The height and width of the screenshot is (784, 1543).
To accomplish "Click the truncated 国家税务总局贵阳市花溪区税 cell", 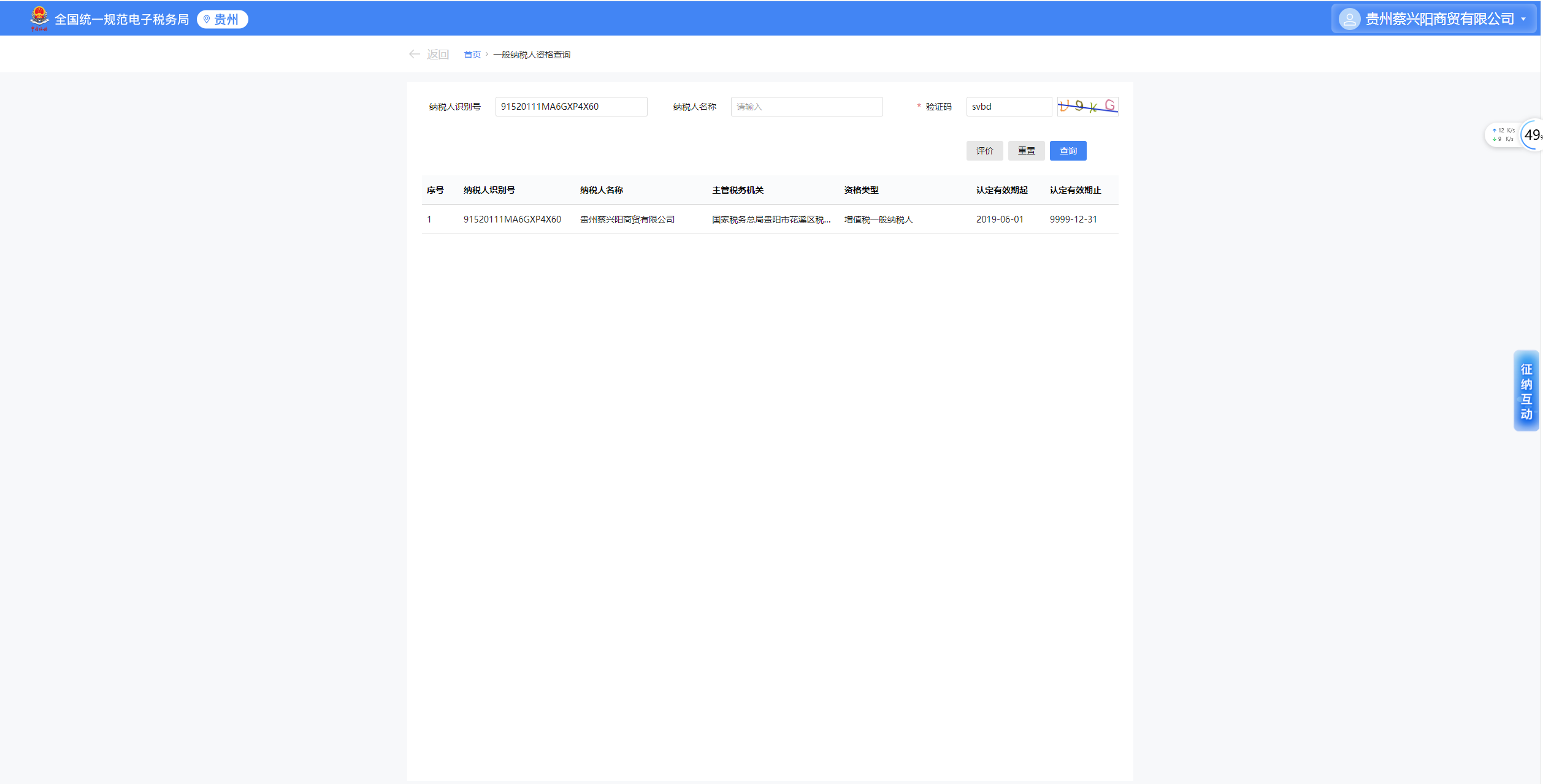I will (x=771, y=219).
